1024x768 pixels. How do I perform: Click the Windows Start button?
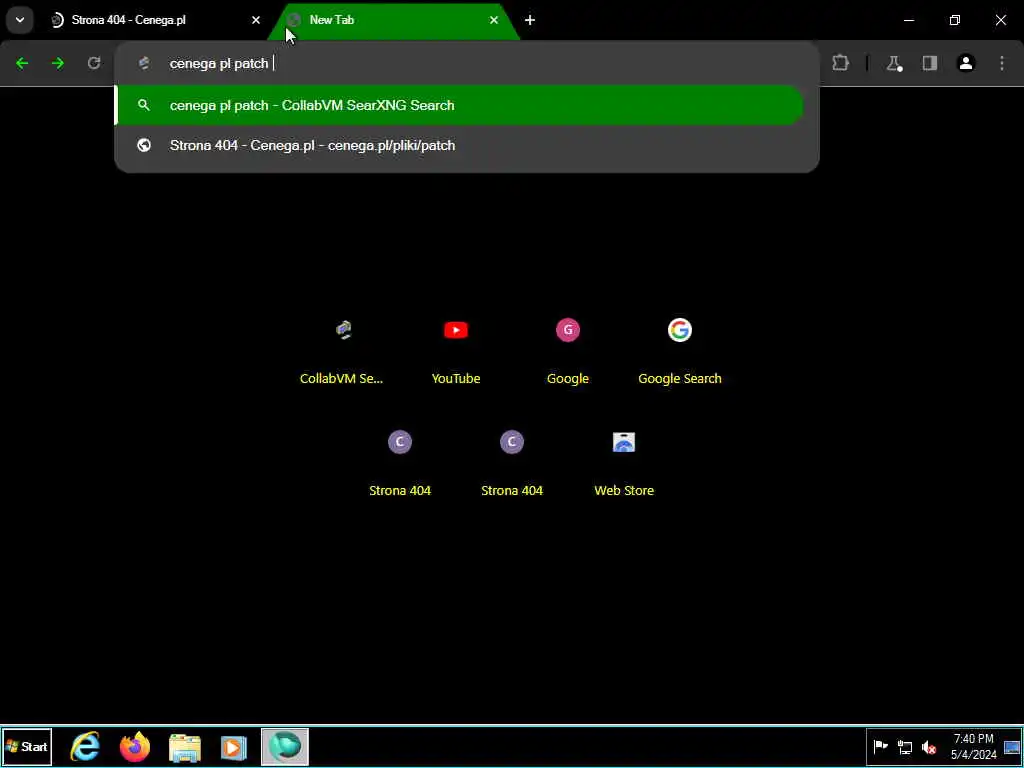click(27, 746)
